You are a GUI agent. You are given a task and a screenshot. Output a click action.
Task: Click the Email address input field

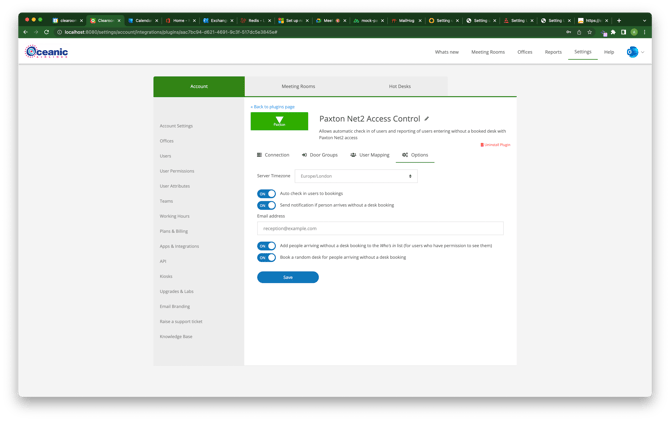(380, 228)
